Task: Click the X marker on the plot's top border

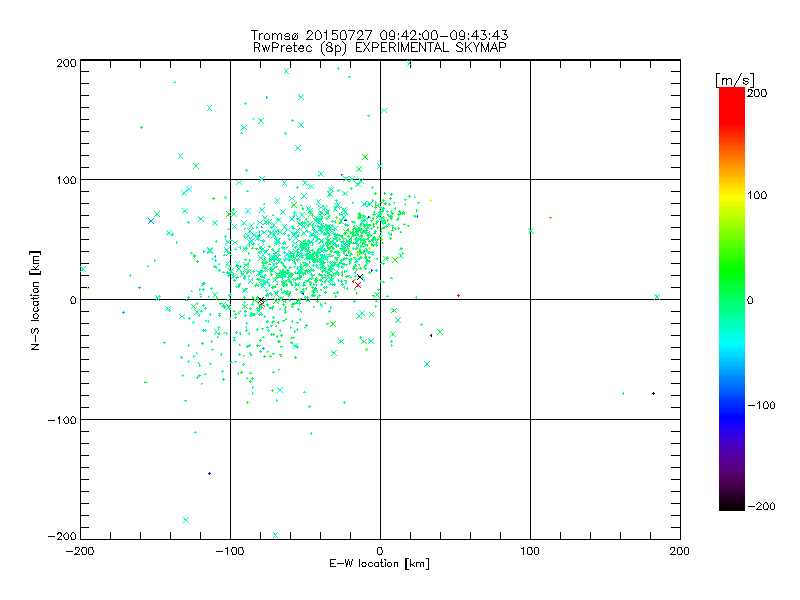Action: [409, 64]
